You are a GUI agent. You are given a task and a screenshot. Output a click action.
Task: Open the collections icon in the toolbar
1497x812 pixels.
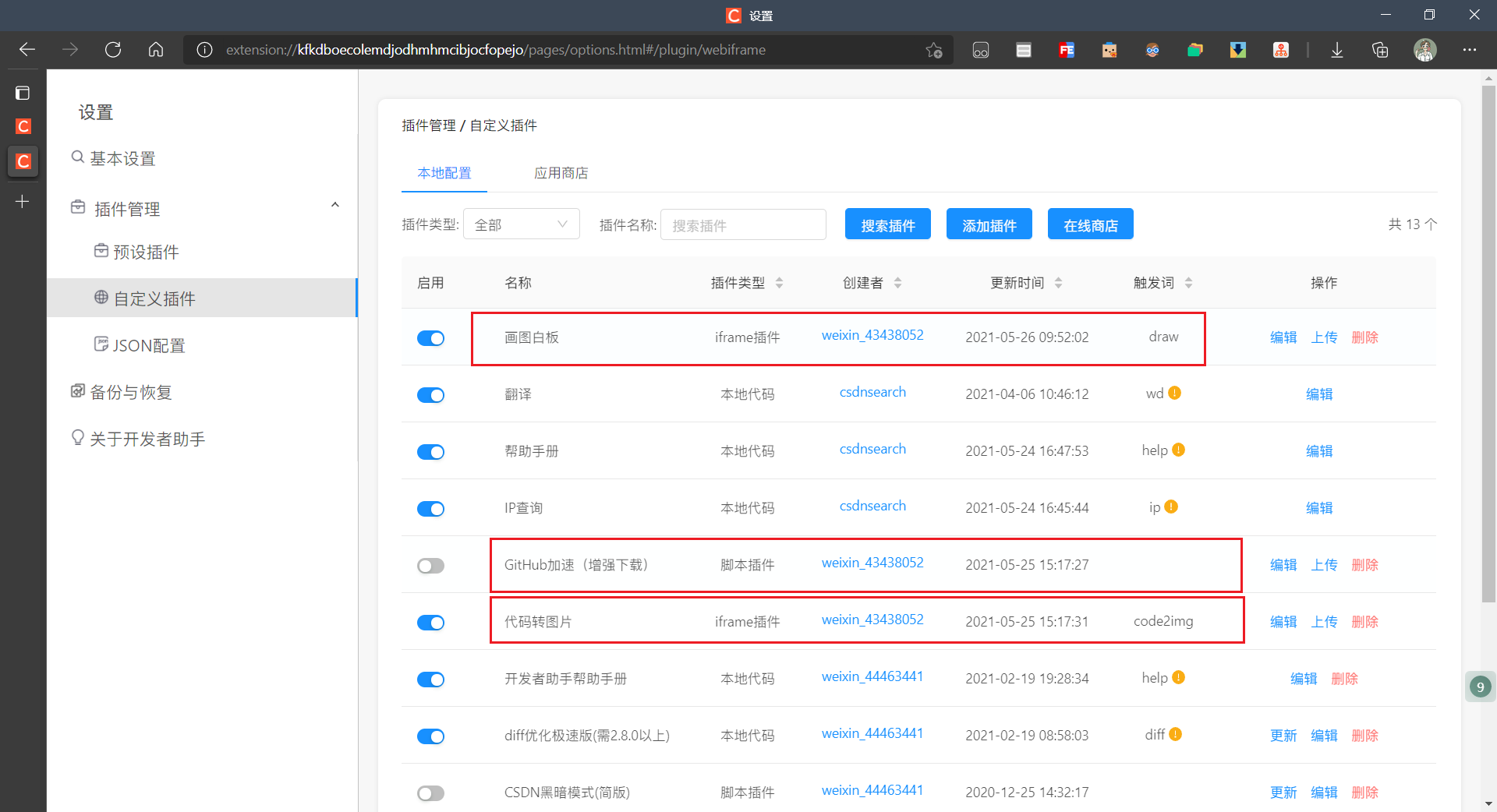click(x=1380, y=50)
